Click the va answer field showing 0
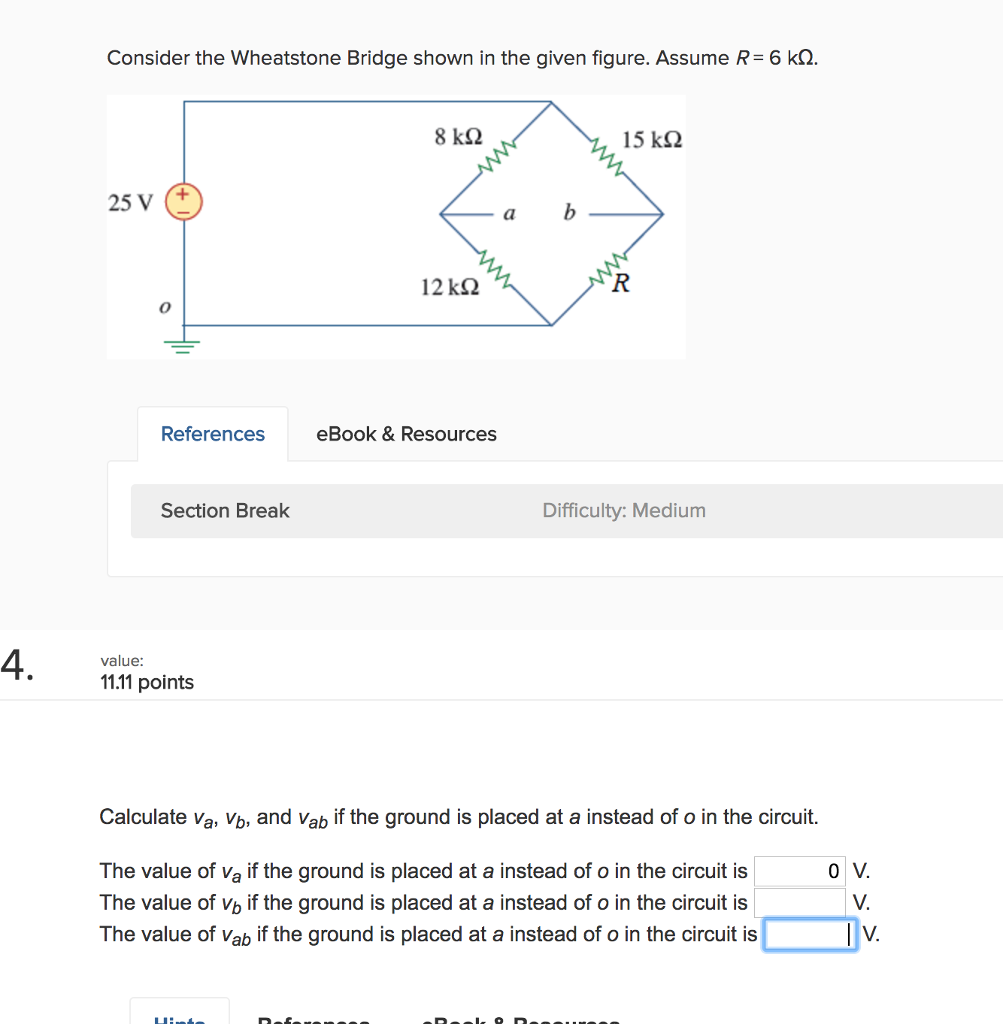Screen dimensions: 1003x1024 click(800, 871)
